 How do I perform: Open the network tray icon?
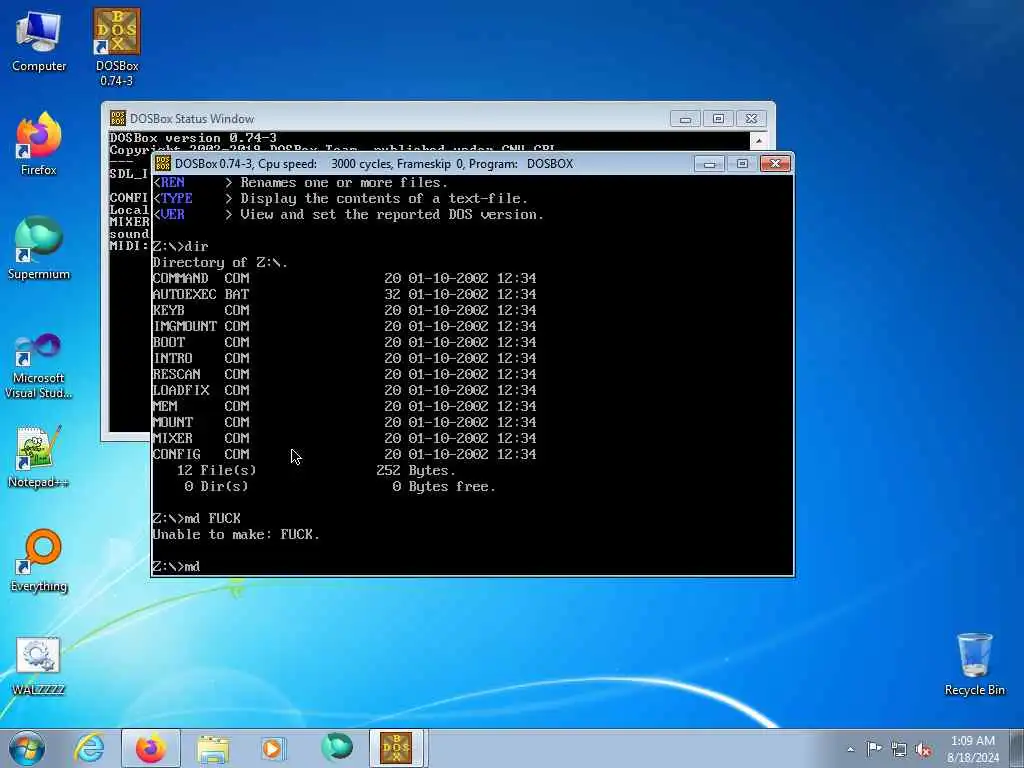pos(899,749)
